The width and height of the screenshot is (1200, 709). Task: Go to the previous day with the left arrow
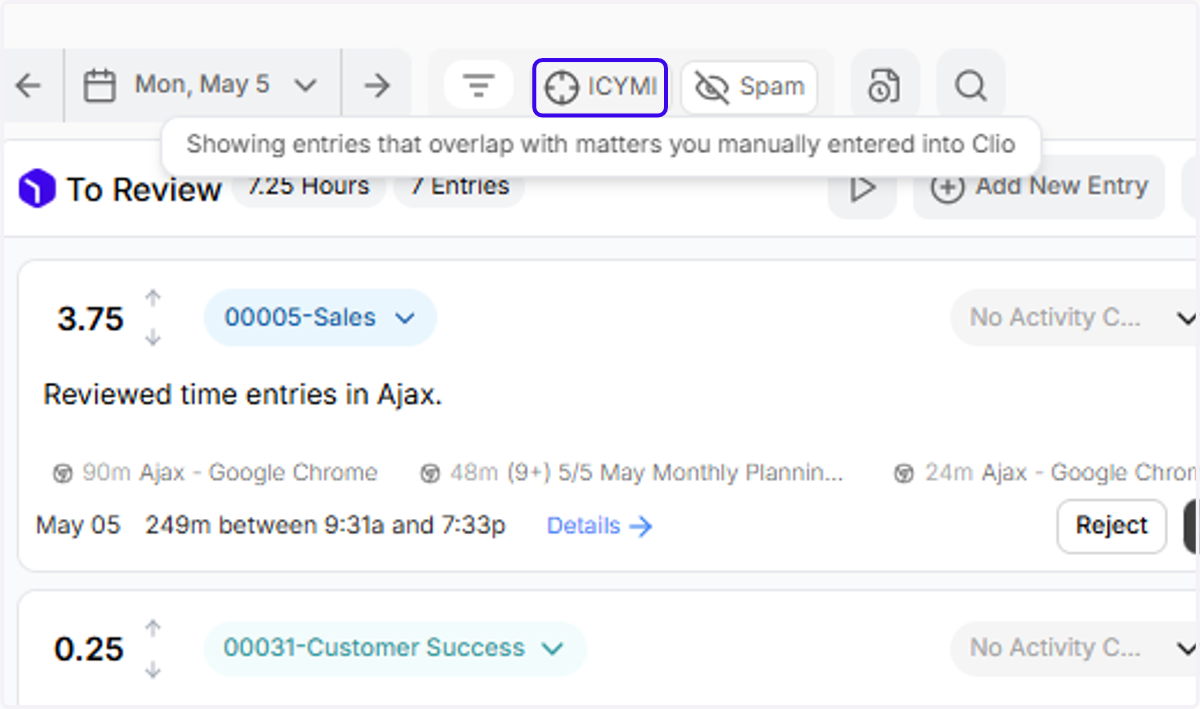(x=29, y=86)
